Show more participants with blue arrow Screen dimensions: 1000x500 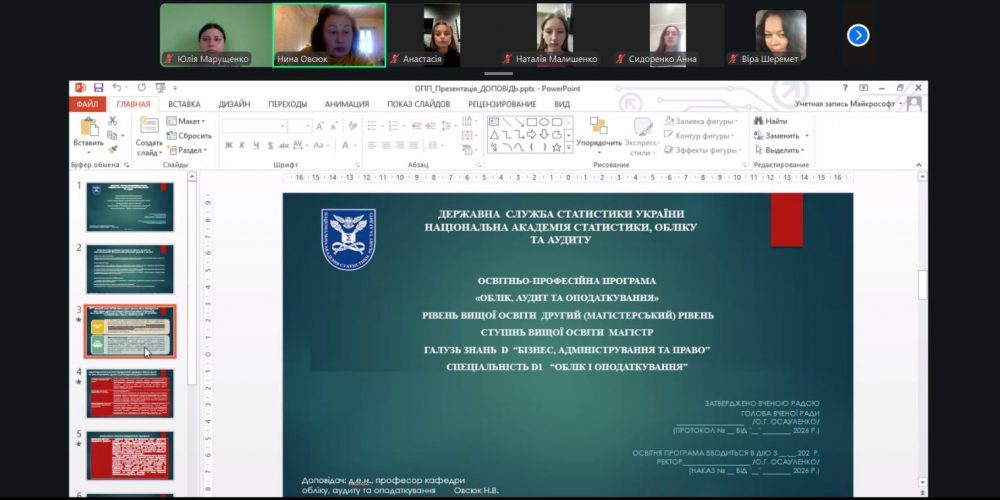(x=858, y=35)
